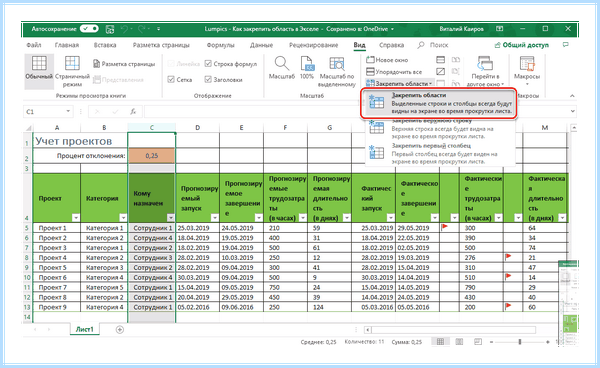The image size is (600, 368).
Task: Open Новое окно for this workbook
Action: tap(387, 60)
